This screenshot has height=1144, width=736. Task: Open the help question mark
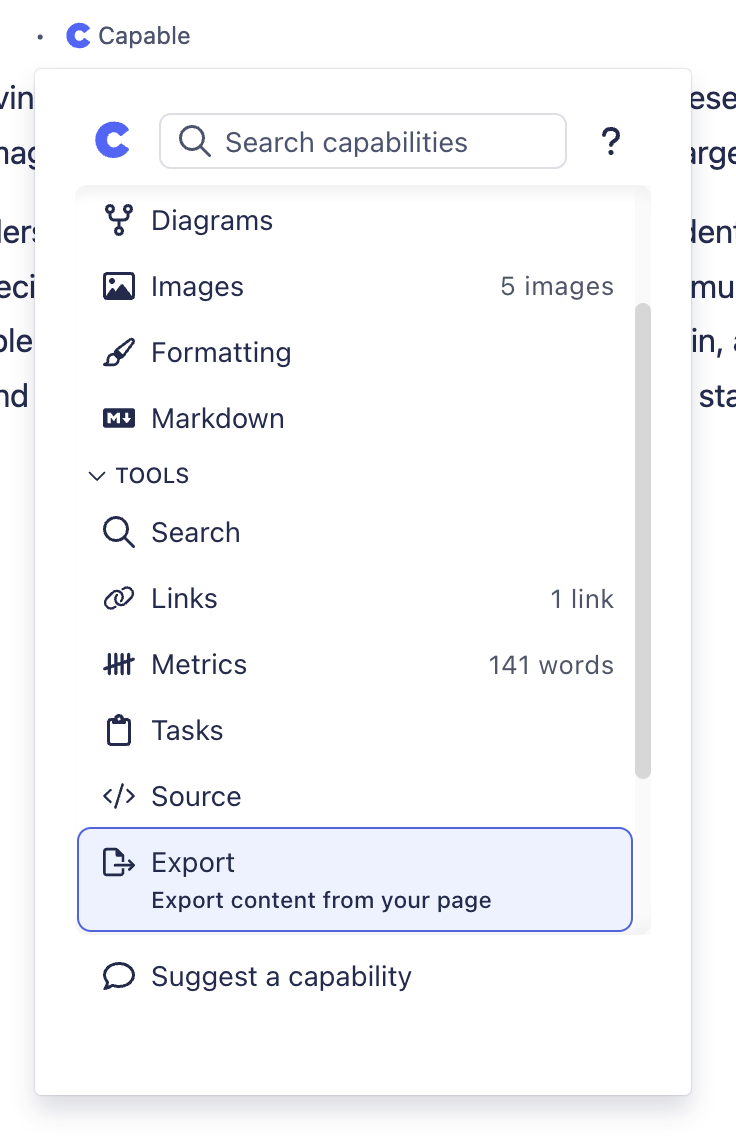tap(610, 142)
